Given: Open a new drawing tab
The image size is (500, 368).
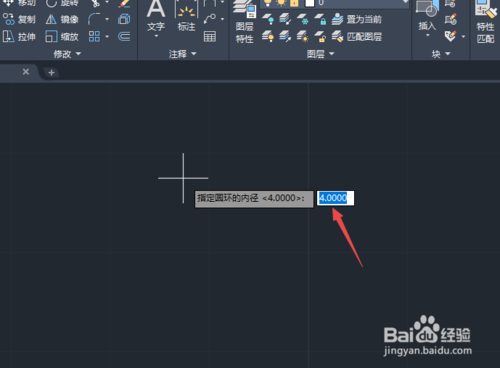Looking at the screenshot, I should point(51,72).
